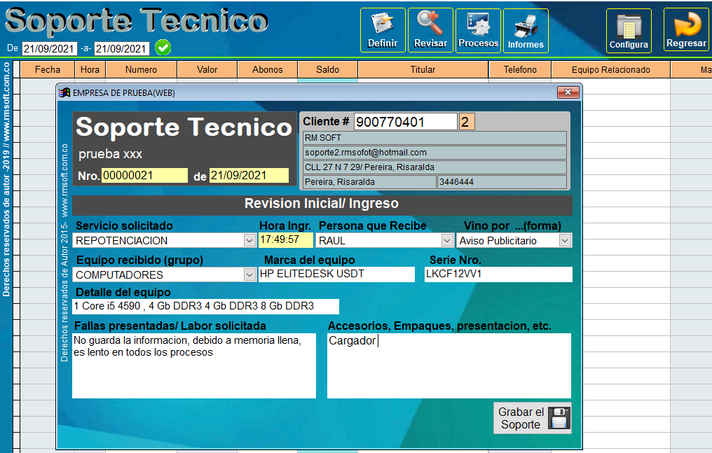The width and height of the screenshot is (712, 453).
Task: Click the green checkmark beside the dates
Action: [x=163, y=48]
